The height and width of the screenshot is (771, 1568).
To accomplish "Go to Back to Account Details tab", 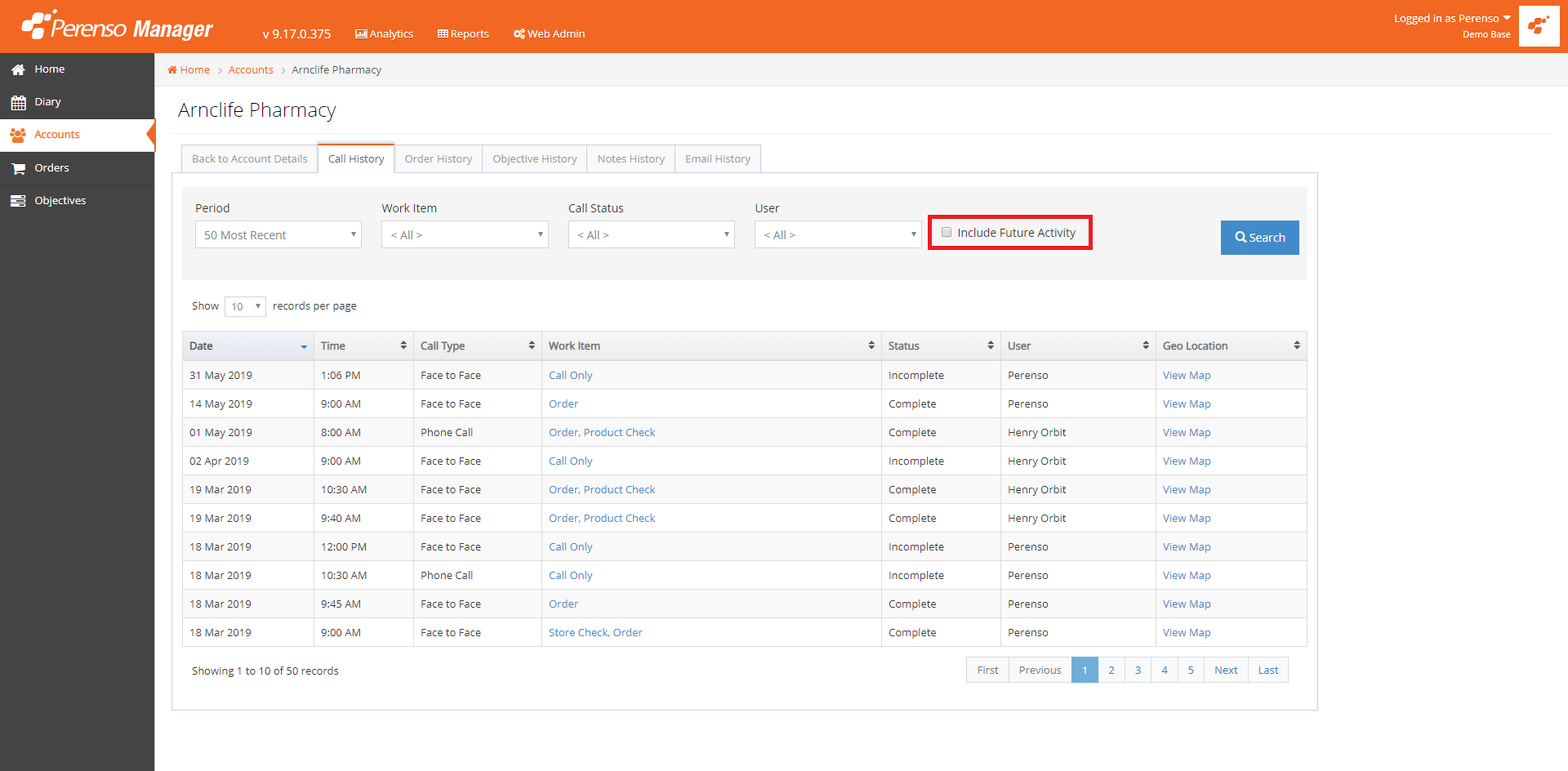I will (250, 158).
